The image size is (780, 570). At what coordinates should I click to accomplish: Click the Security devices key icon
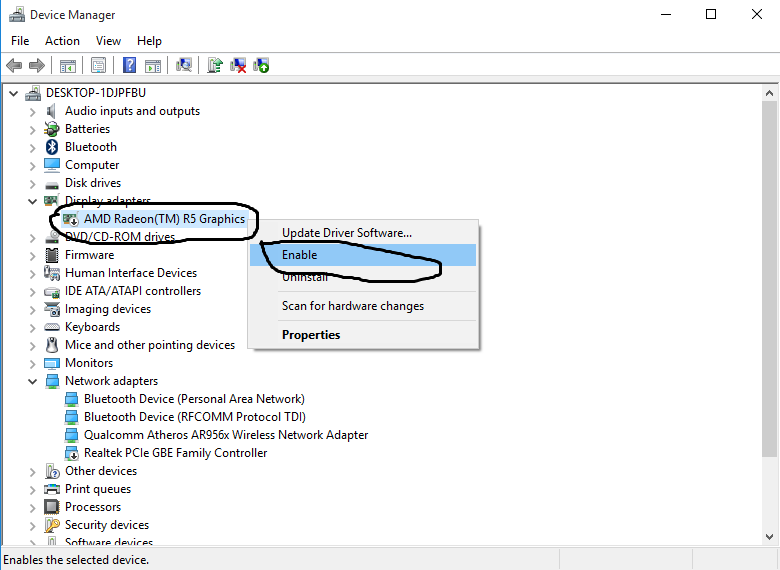click(x=52, y=525)
